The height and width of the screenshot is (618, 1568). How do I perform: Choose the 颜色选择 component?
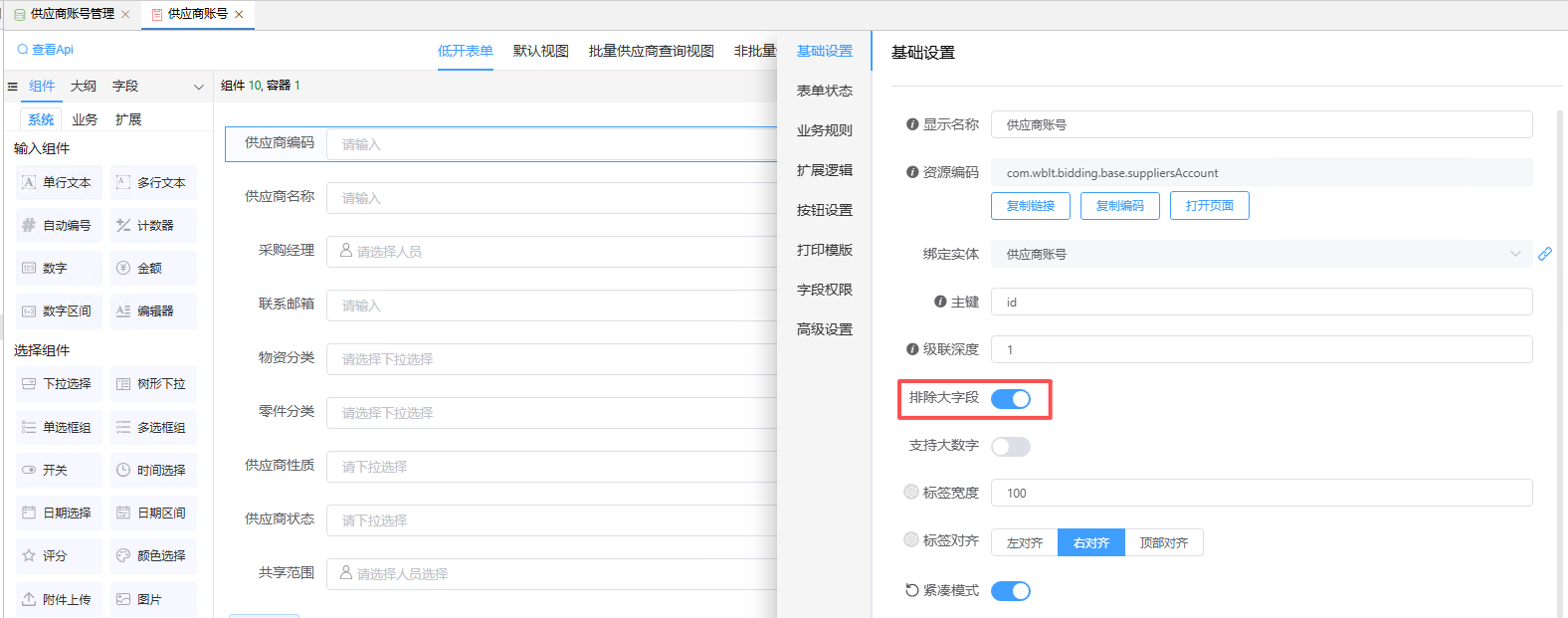coord(153,556)
